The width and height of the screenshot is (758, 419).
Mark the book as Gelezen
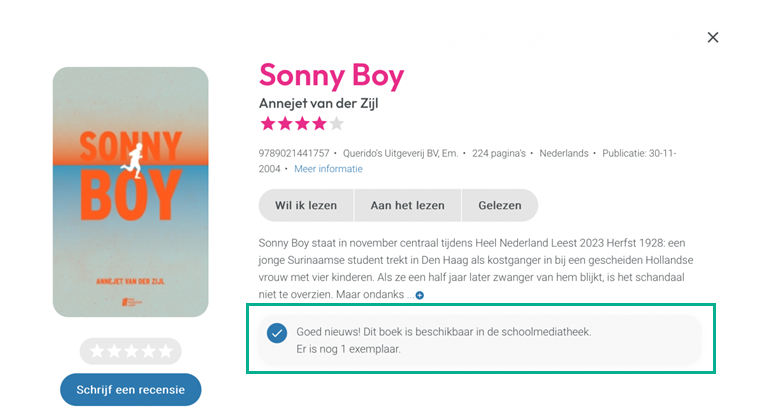pyautogui.click(x=499, y=205)
